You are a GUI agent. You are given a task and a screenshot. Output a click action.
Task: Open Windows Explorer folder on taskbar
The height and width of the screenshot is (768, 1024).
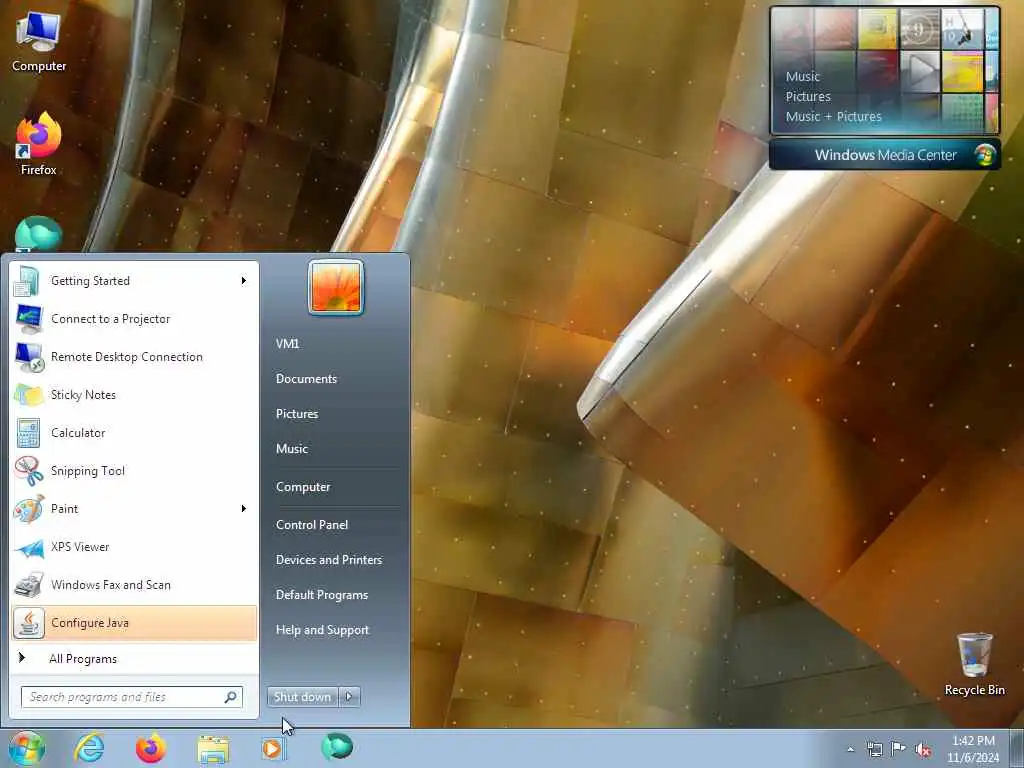pos(213,749)
